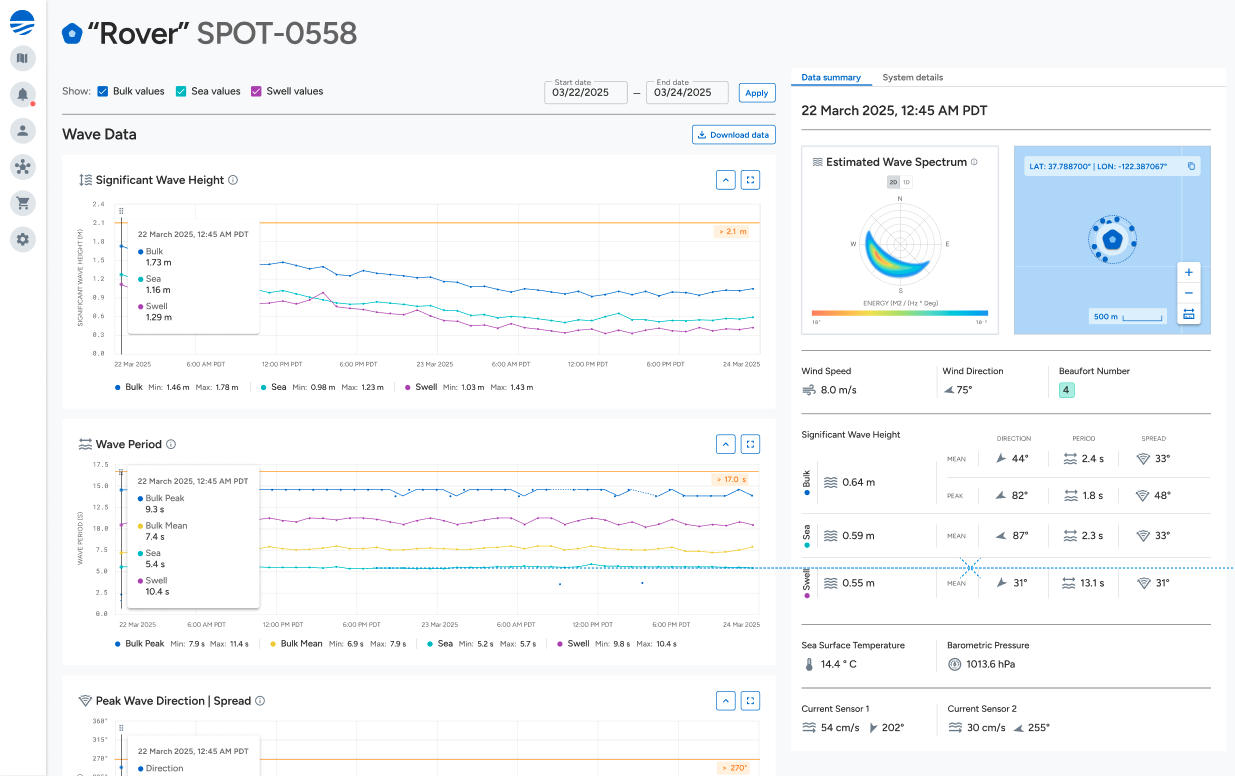Toggle Bulk values checkbox
The image size is (1235, 776).
[103, 91]
